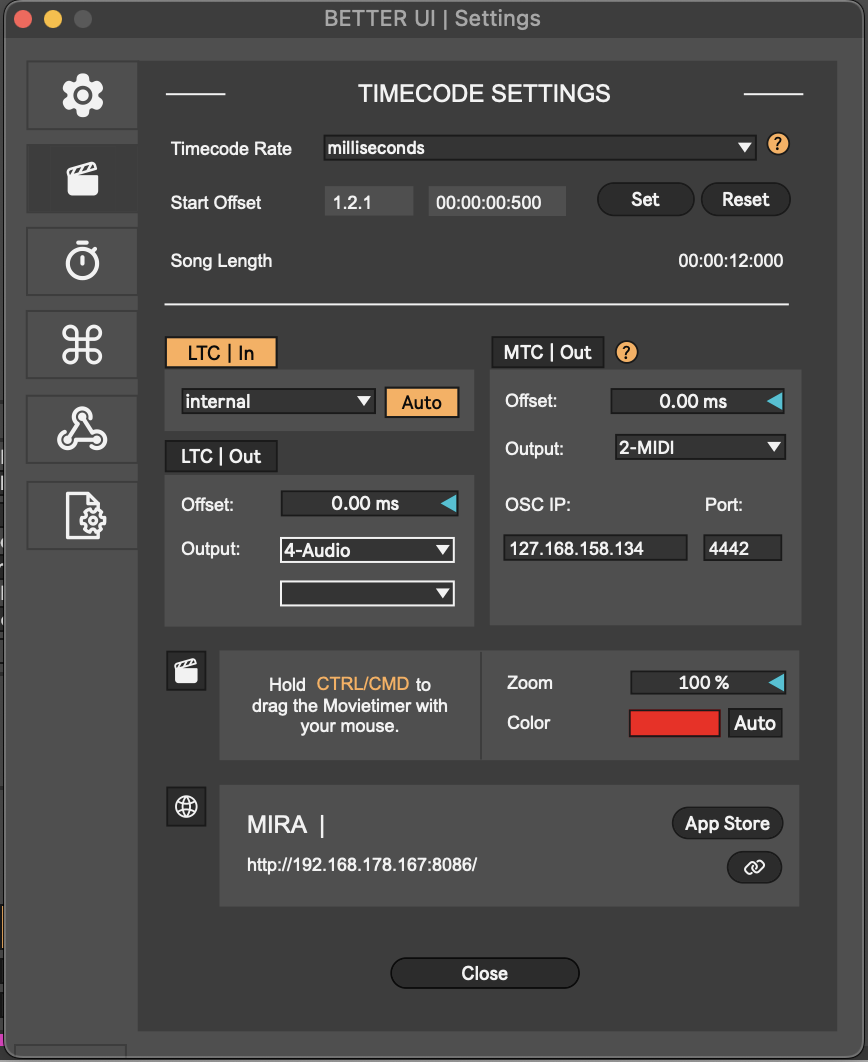Select the stopwatch timer settings tab
This screenshot has height=1062, width=868.
[82, 262]
